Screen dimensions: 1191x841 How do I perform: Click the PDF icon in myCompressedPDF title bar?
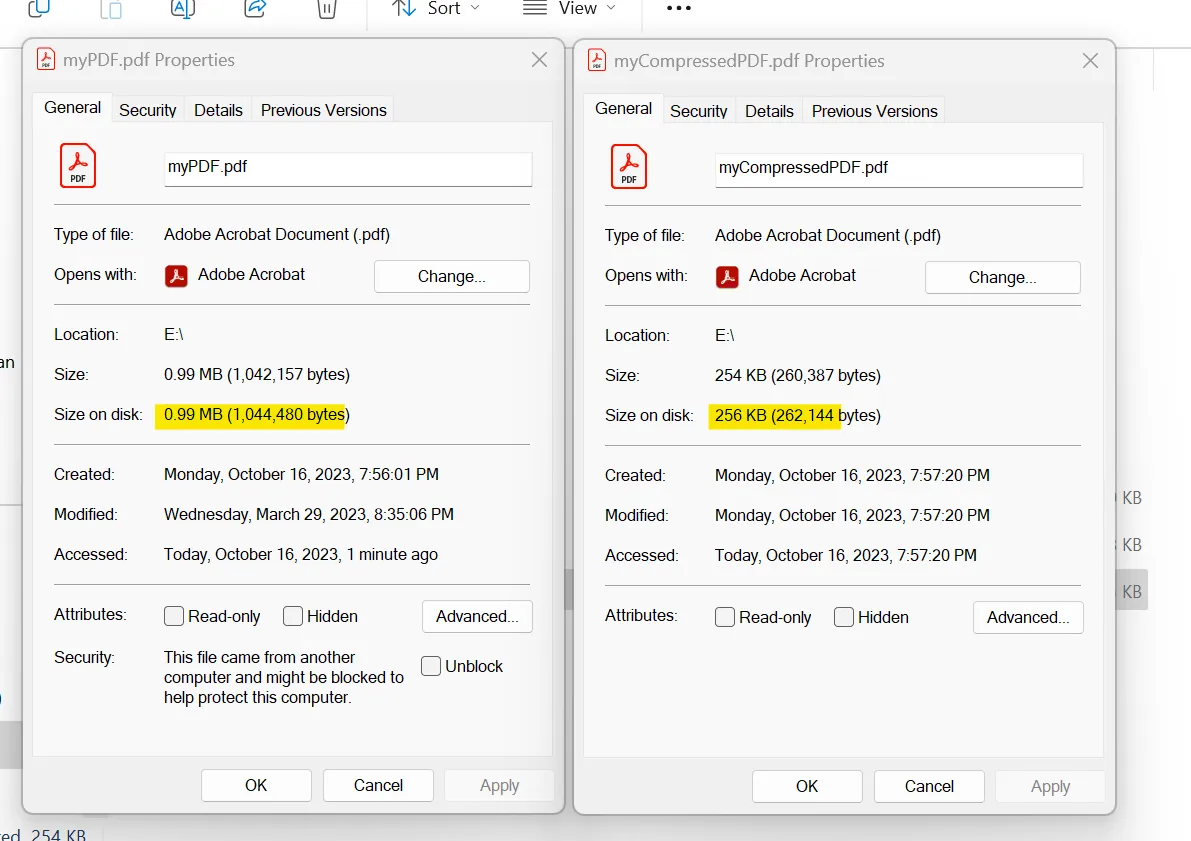(x=597, y=60)
